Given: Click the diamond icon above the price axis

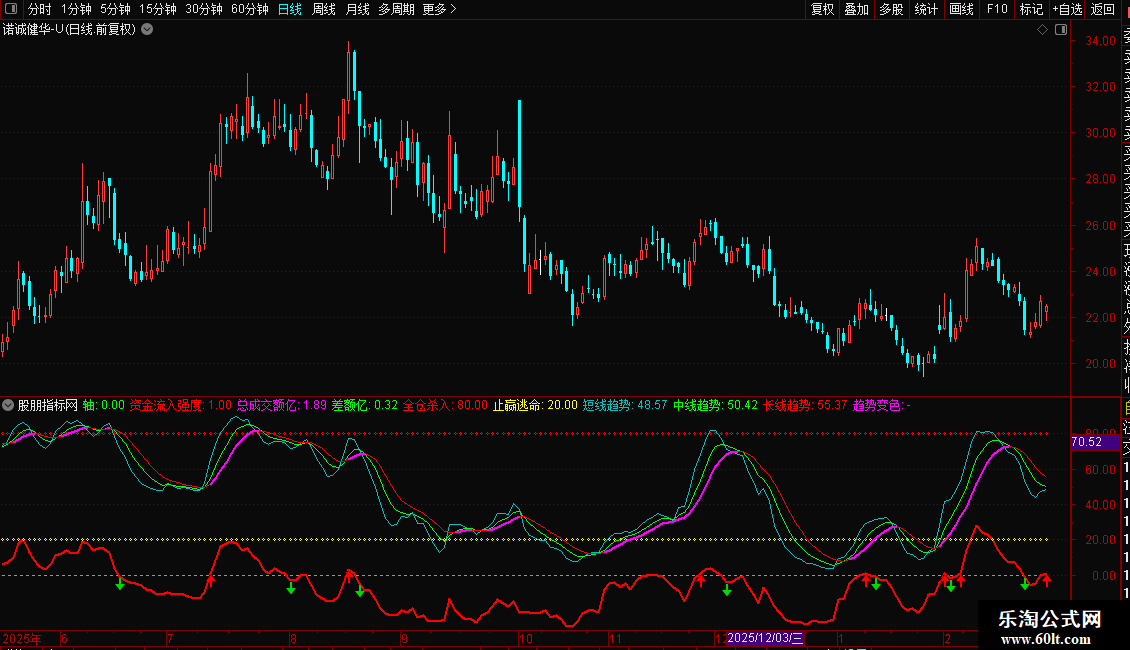Looking at the screenshot, I should [x=1042, y=30].
